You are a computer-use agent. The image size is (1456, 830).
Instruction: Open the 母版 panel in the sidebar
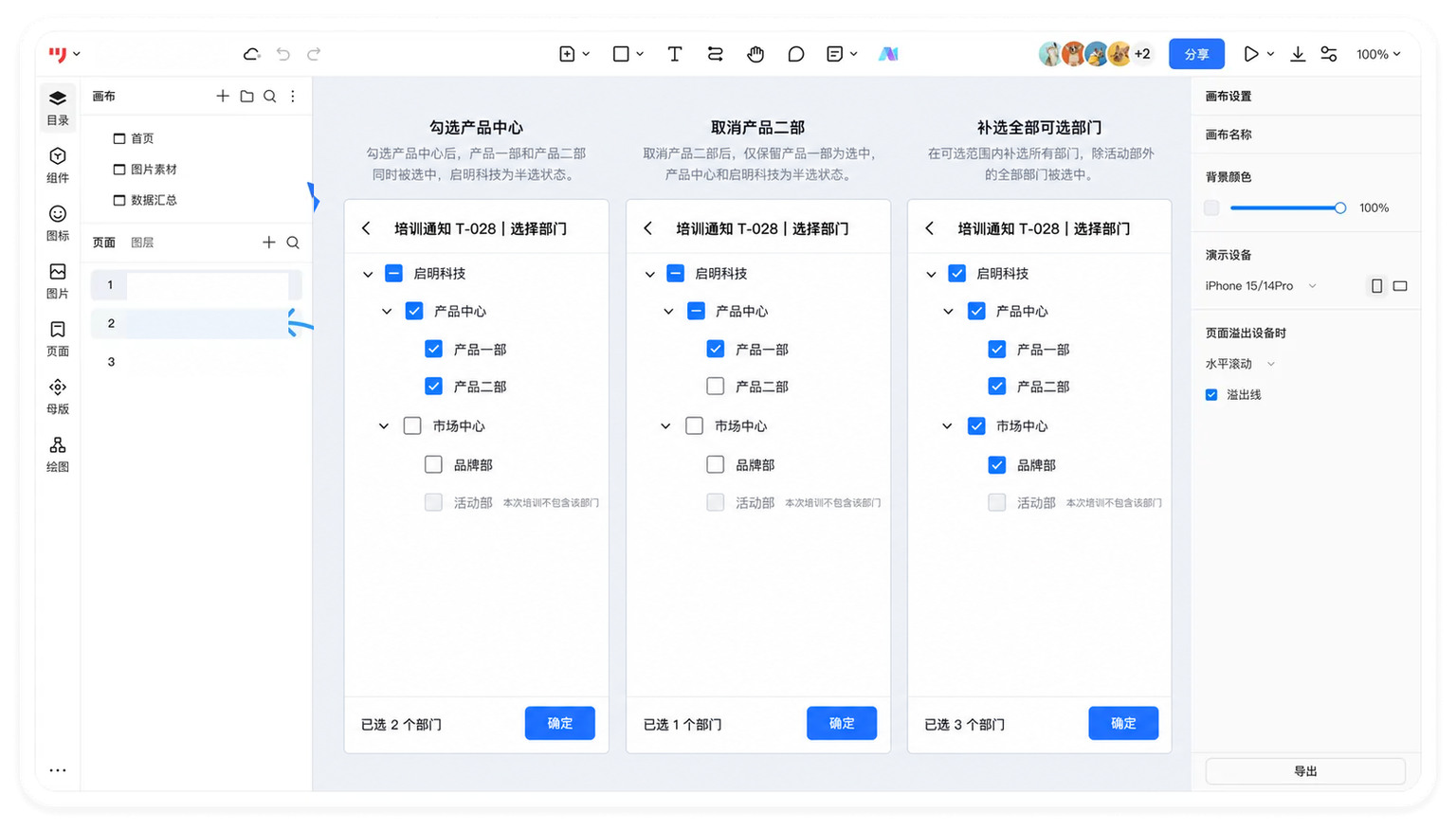point(58,397)
